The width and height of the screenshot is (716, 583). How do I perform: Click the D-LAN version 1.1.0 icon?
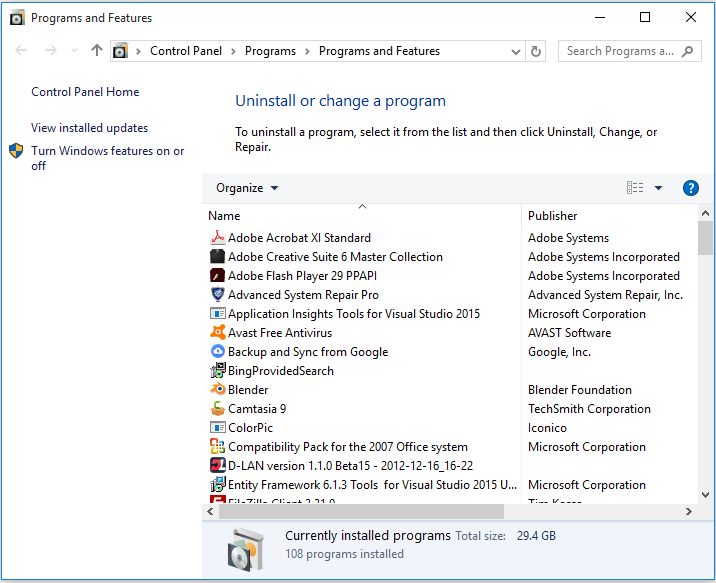(x=217, y=466)
